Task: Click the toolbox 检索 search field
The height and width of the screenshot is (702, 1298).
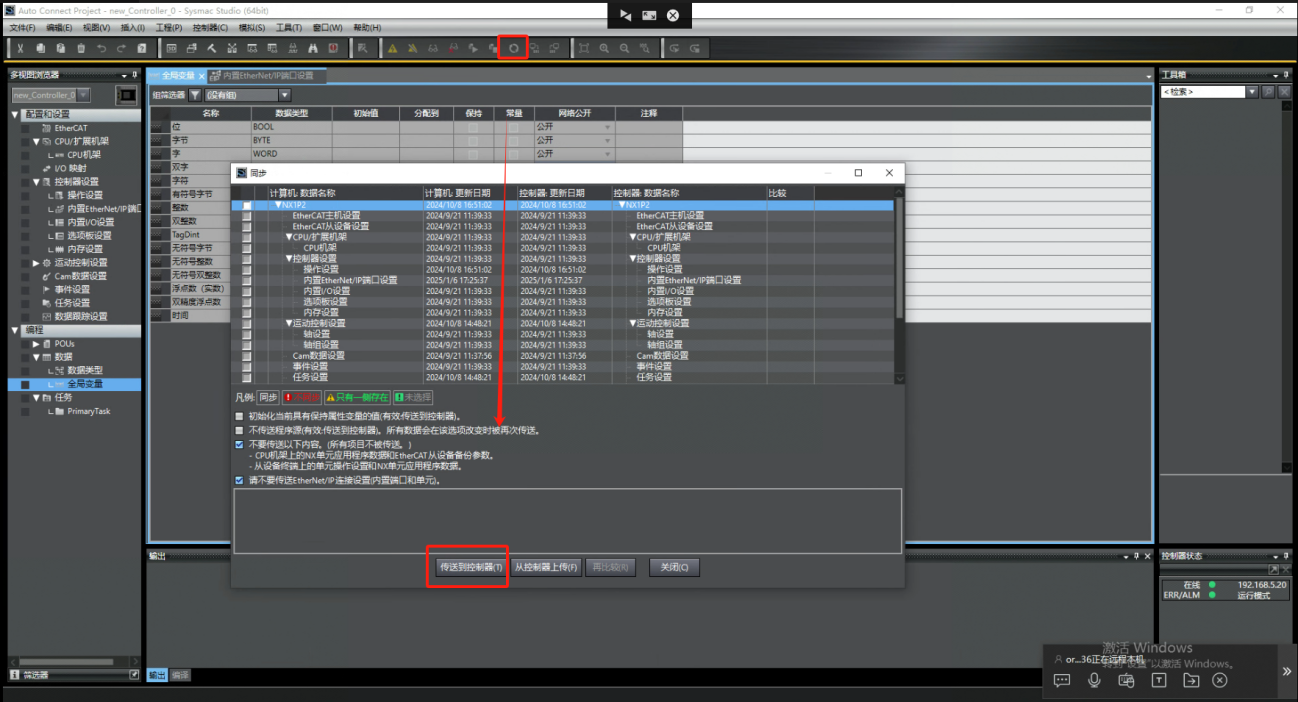Action: point(1202,92)
